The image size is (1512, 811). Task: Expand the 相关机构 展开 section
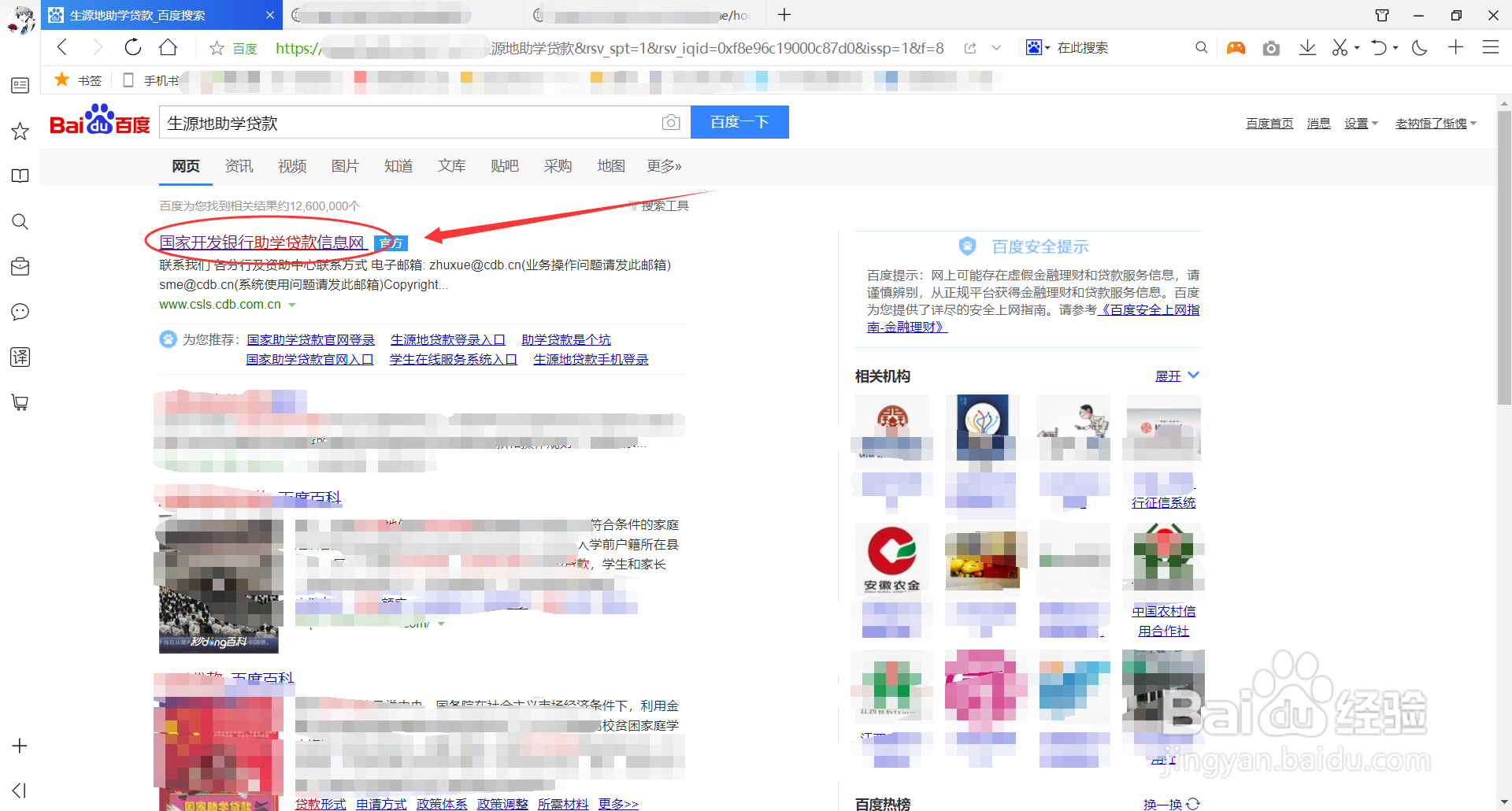coord(1177,376)
